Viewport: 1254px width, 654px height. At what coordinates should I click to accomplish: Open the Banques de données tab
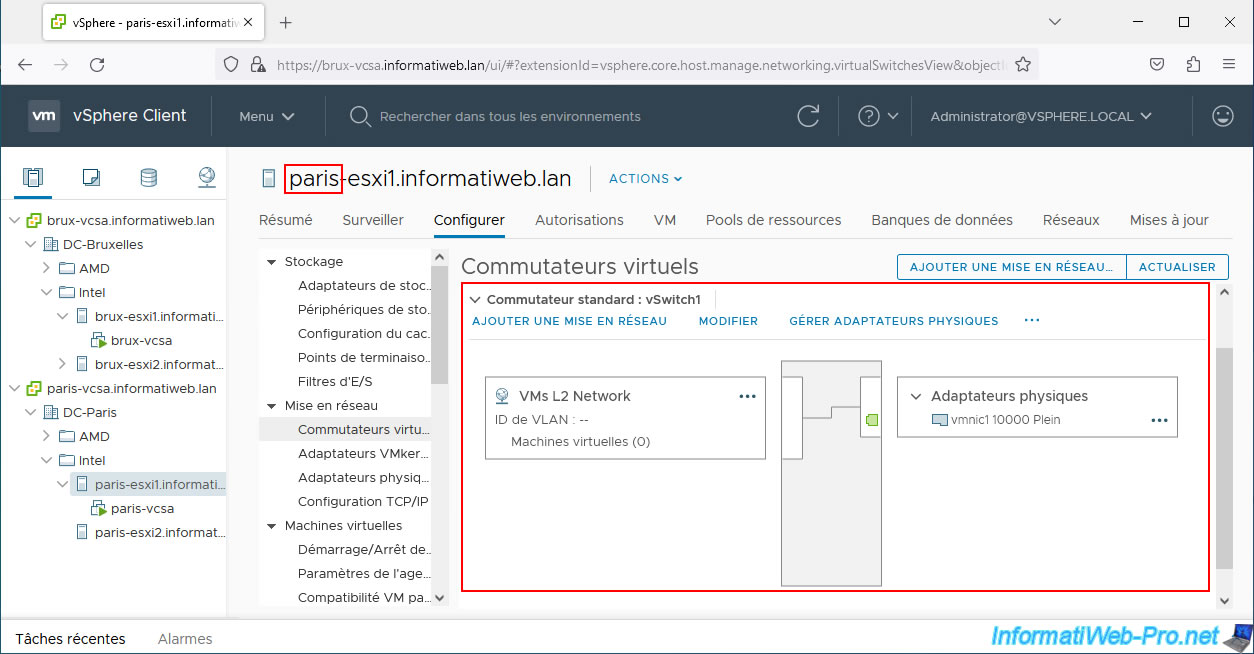[x=942, y=220]
